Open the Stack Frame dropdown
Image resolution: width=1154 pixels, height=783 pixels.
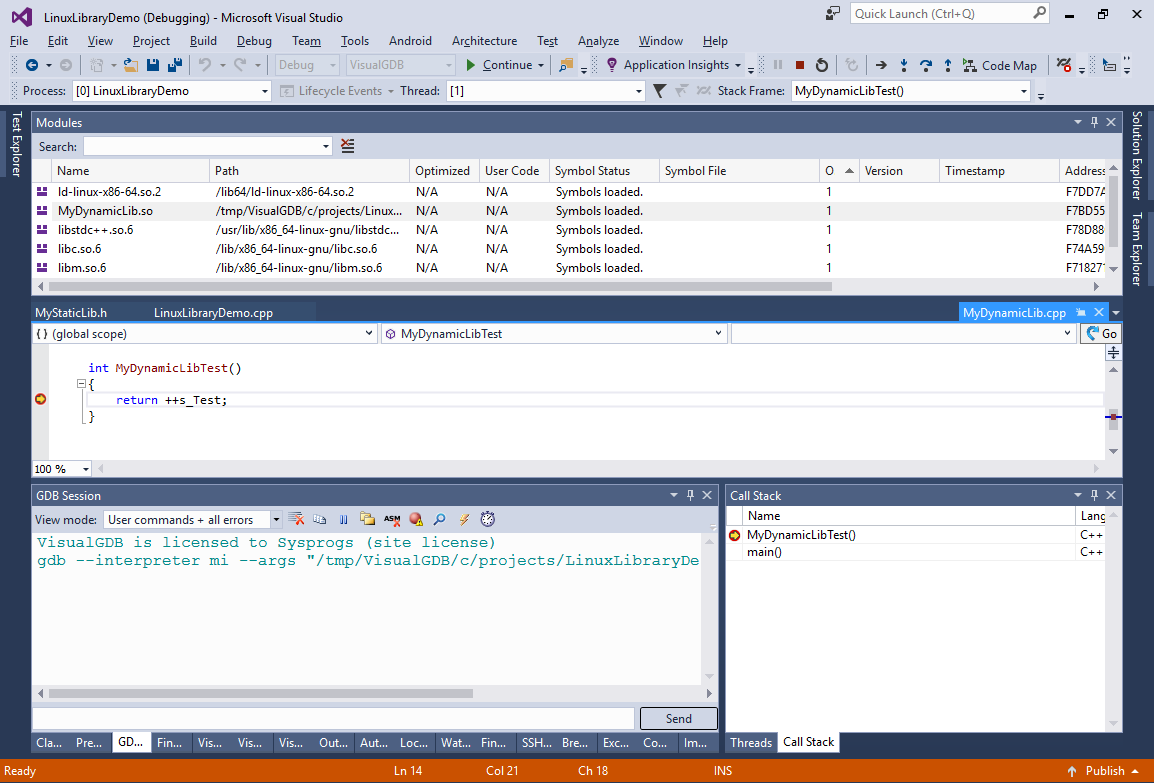tap(1023, 91)
